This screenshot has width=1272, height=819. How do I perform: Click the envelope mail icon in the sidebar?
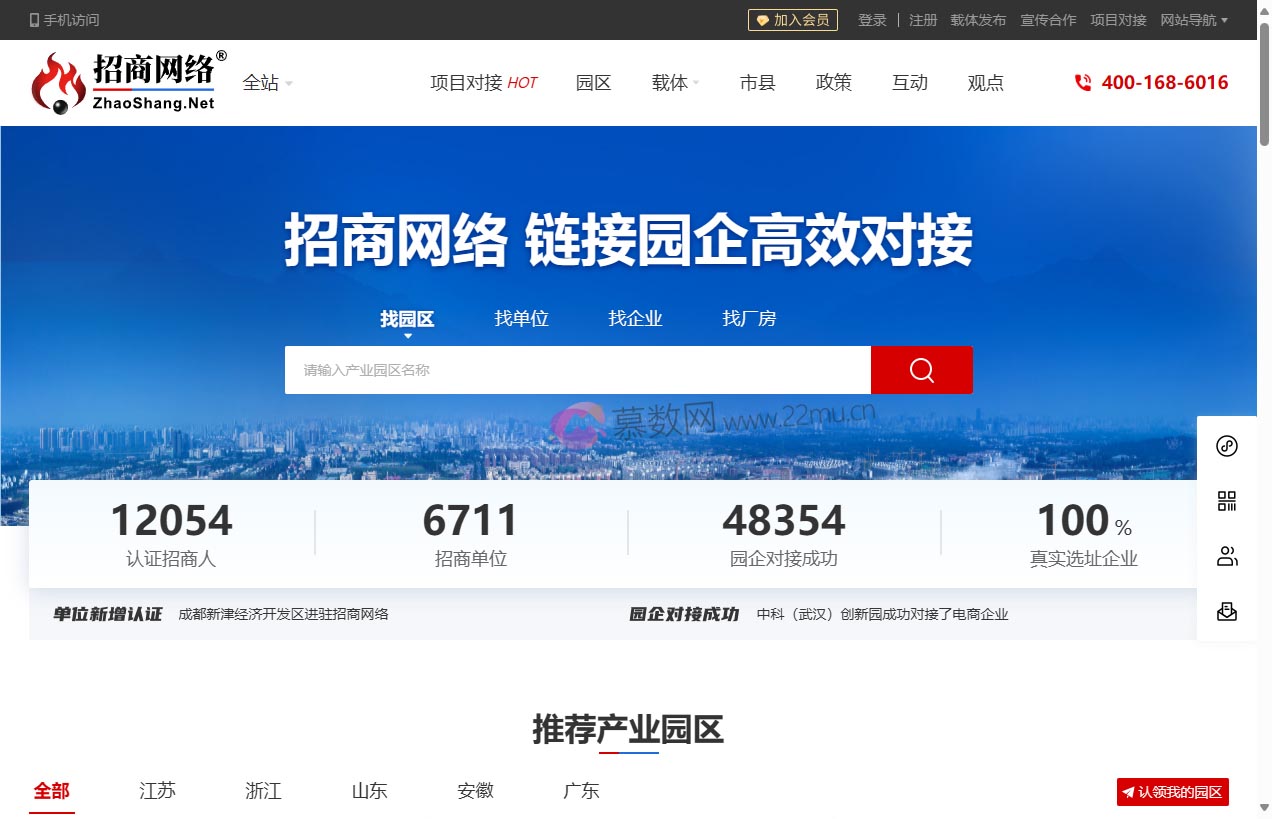pos(1228,611)
